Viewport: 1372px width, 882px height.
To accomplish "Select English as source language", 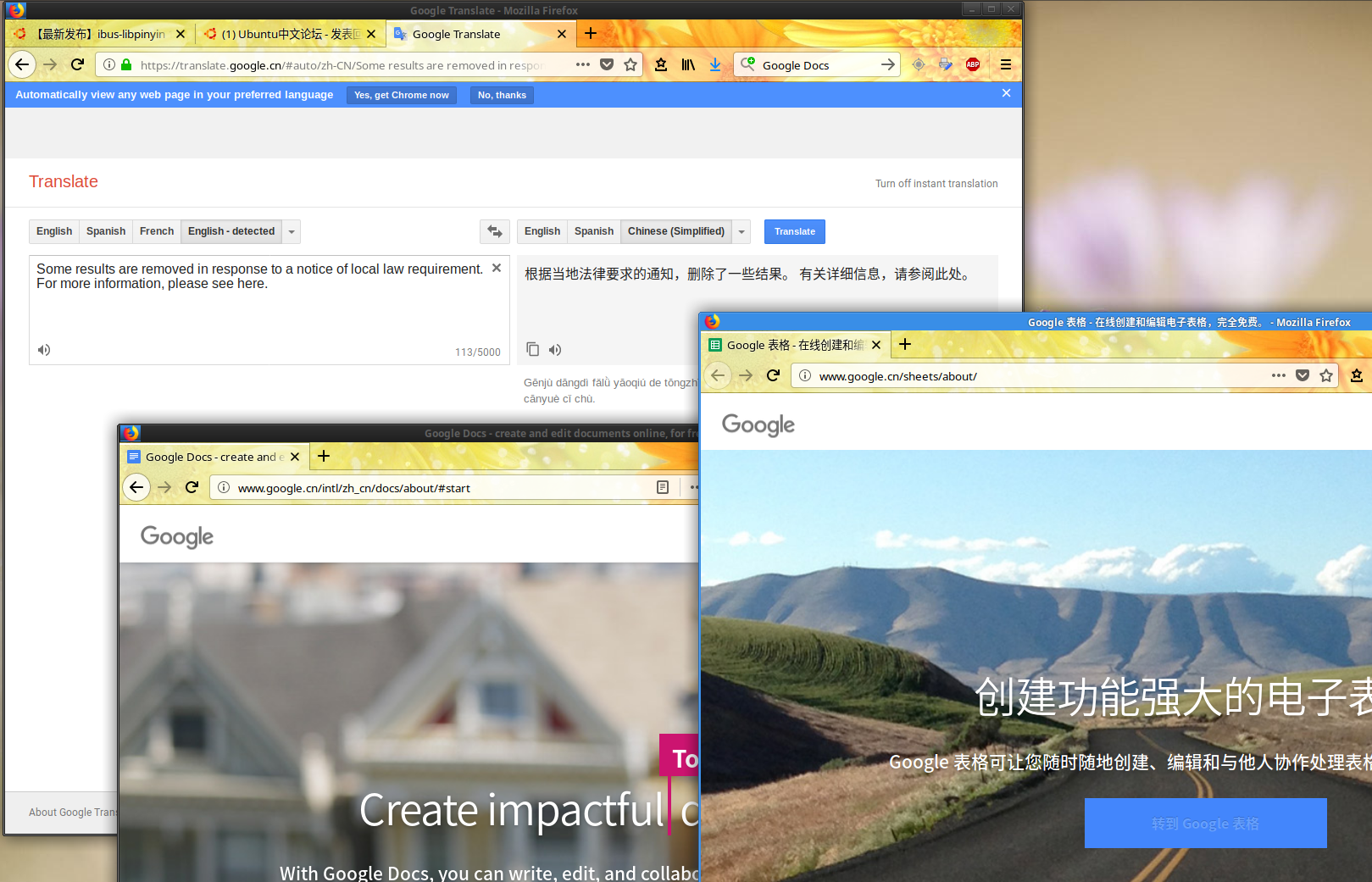I will pyautogui.click(x=54, y=231).
